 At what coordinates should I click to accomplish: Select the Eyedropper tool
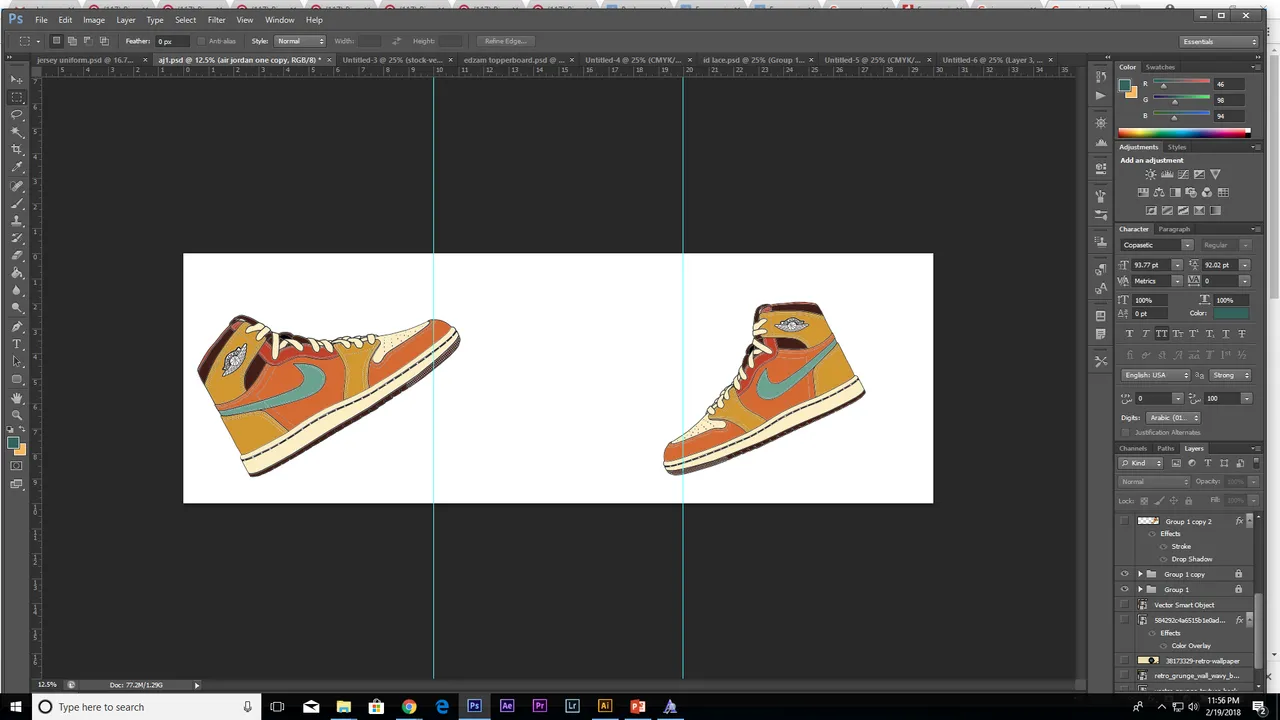click(x=17, y=168)
